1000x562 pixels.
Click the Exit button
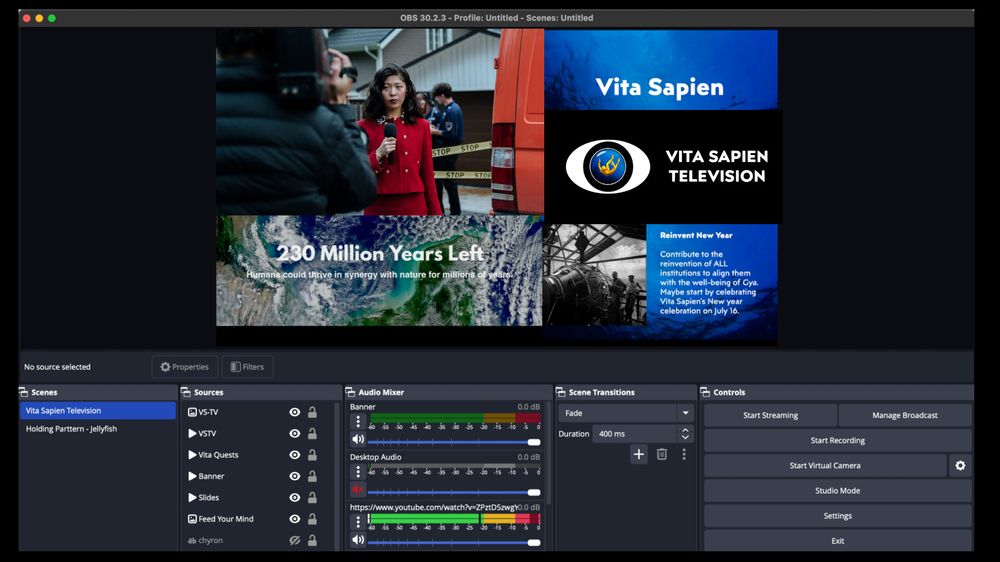pos(838,541)
